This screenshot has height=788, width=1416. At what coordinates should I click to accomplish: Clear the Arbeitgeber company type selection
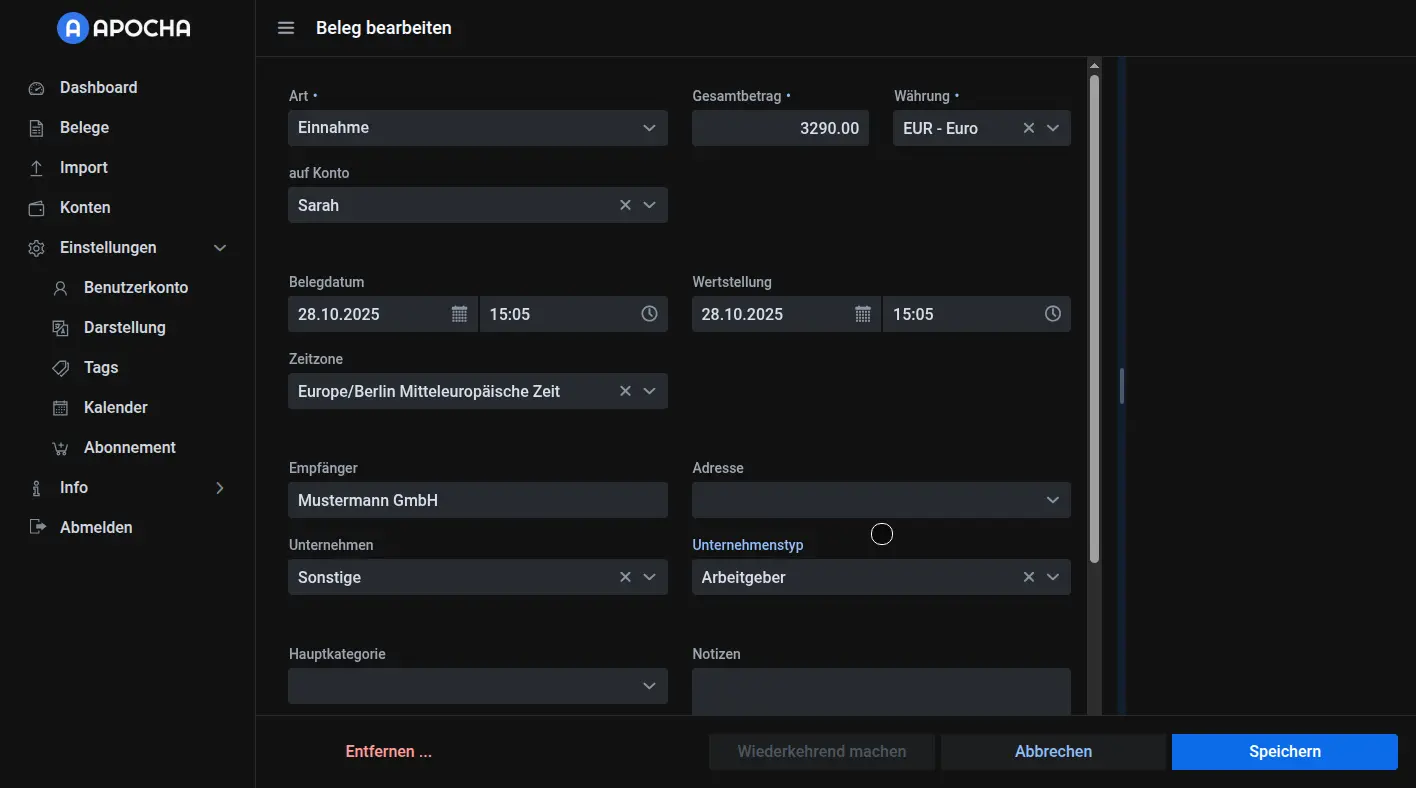(1028, 577)
